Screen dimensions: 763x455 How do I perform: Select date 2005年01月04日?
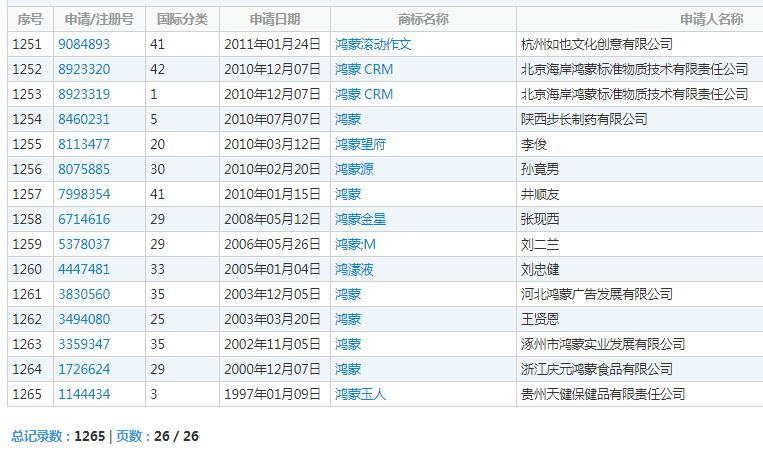point(272,269)
